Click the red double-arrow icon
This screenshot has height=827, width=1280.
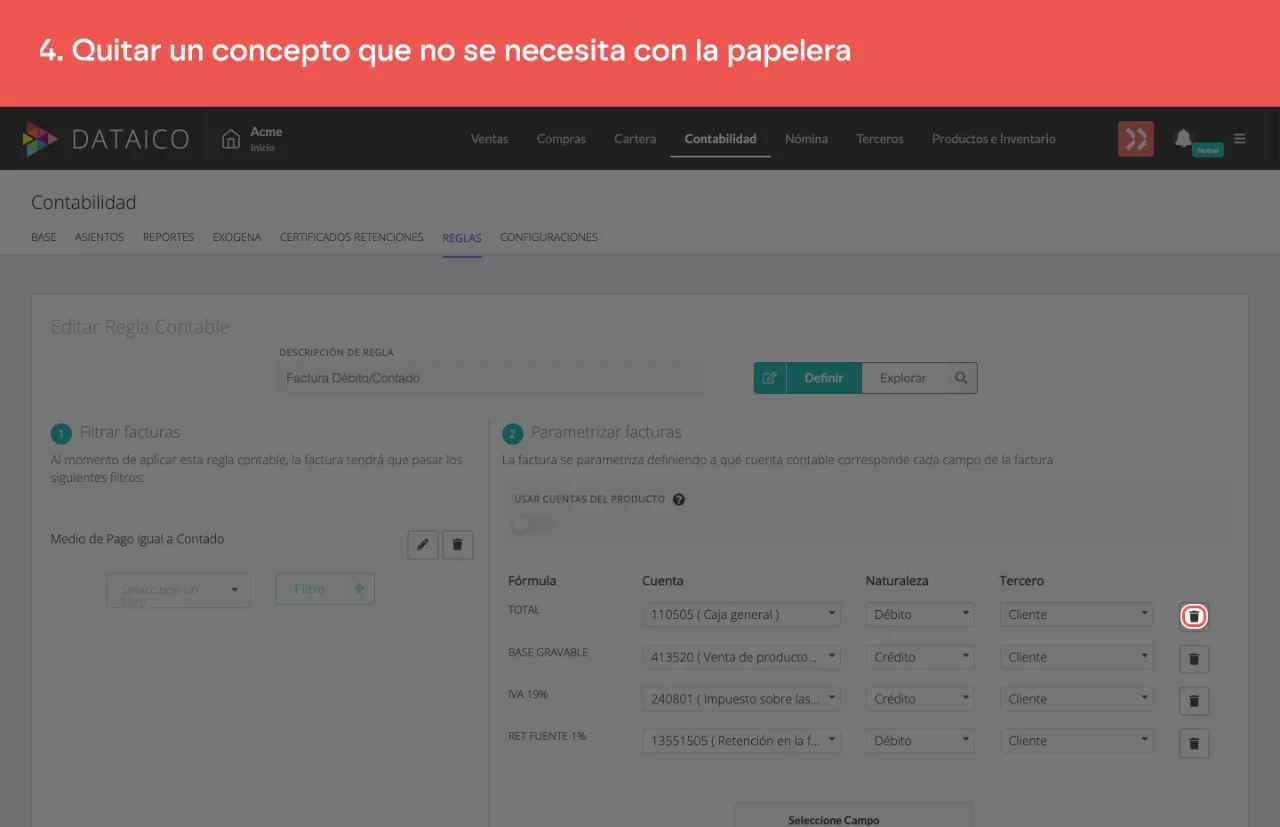(x=1136, y=139)
